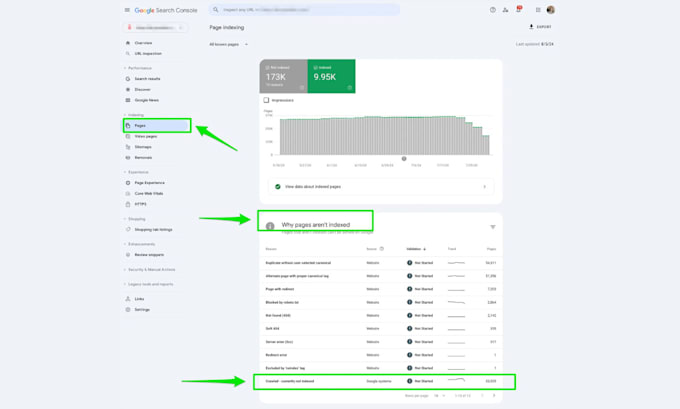Go to the next page of table rows
The image size is (680, 409).
[x=494, y=396]
